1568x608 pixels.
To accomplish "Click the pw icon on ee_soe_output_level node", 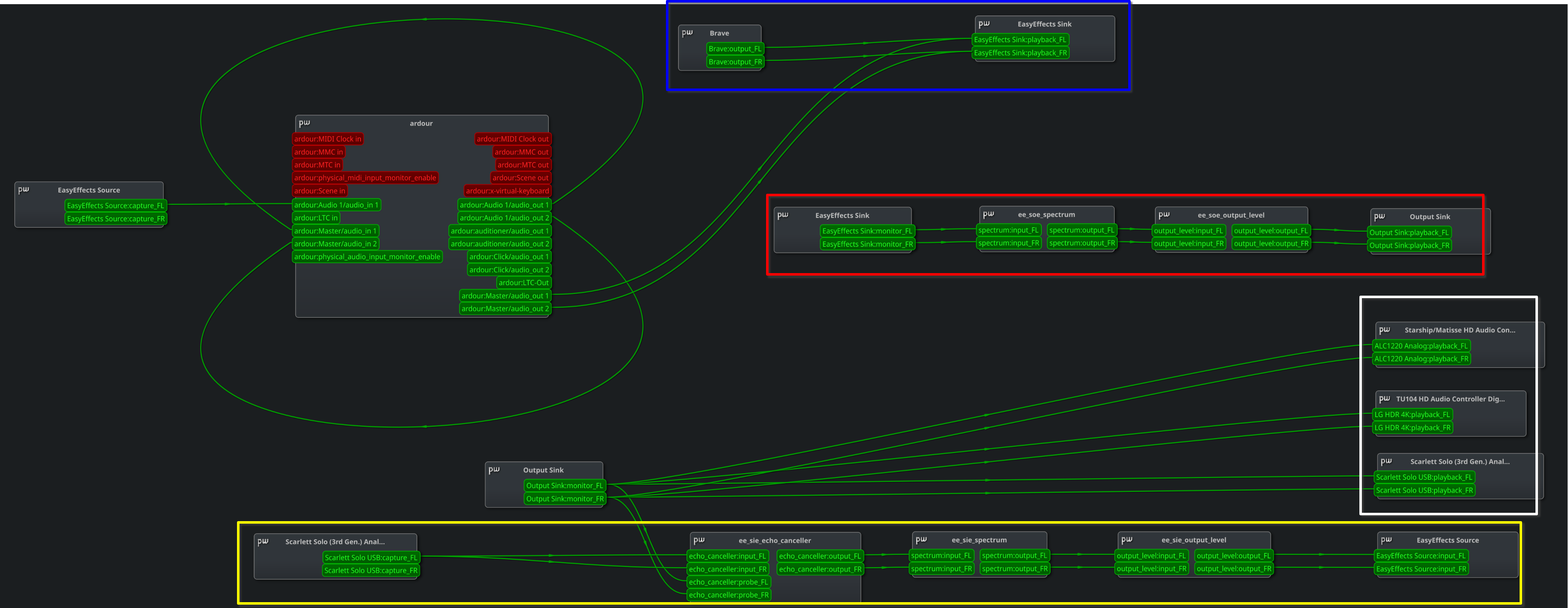I will (x=1164, y=215).
